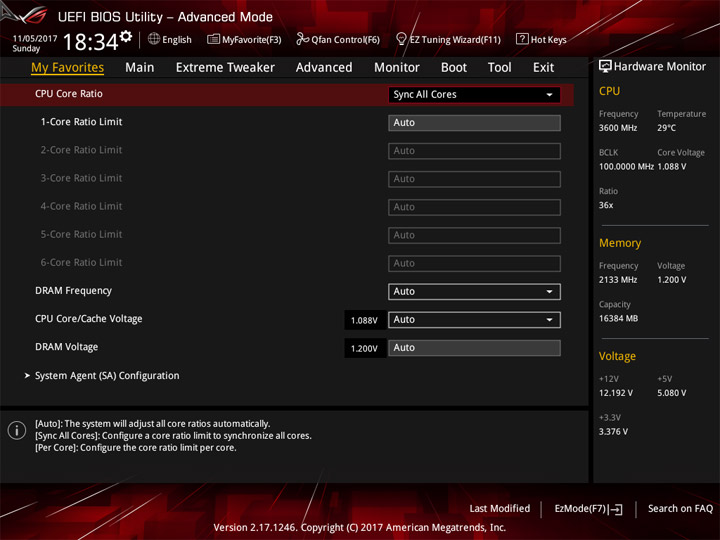
Task: Open Boot tab
Action: pyautogui.click(x=454, y=68)
